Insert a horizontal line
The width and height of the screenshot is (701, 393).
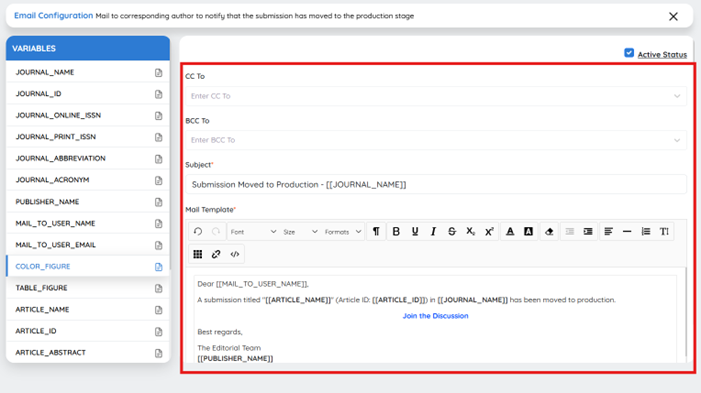(x=627, y=232)
